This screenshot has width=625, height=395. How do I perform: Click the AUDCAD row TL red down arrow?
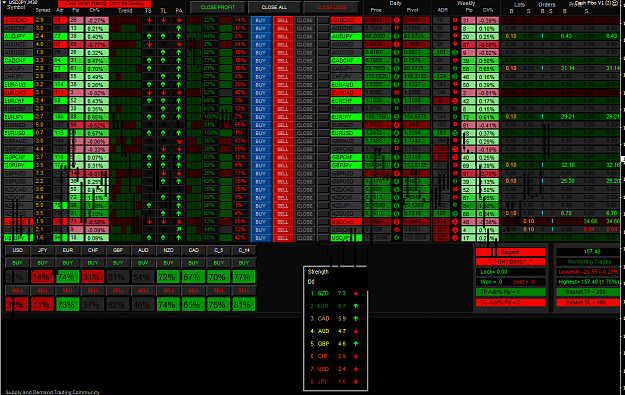(163, 20)
